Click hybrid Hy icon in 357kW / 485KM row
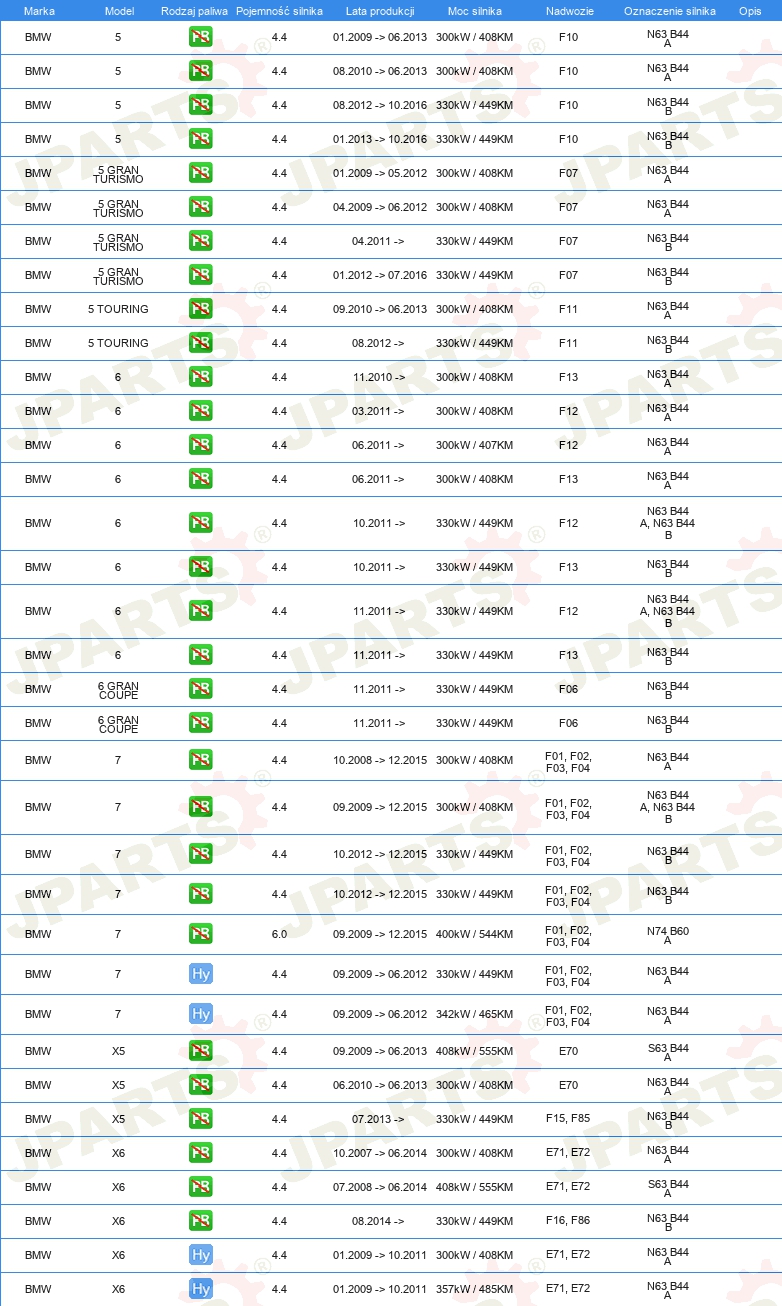 [x=200, y=1289]
